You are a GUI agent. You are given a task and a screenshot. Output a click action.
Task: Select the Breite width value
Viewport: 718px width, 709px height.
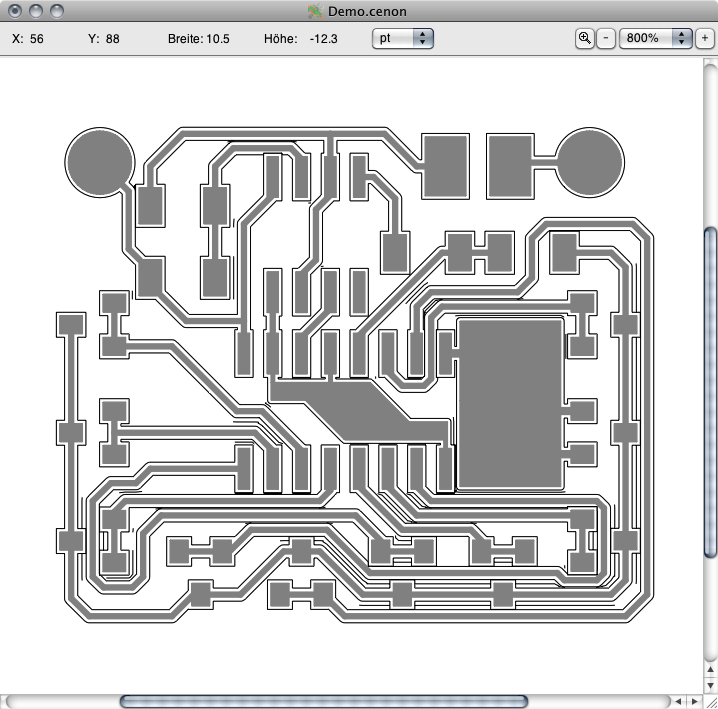pyautogui.click(x=217, y=38)
